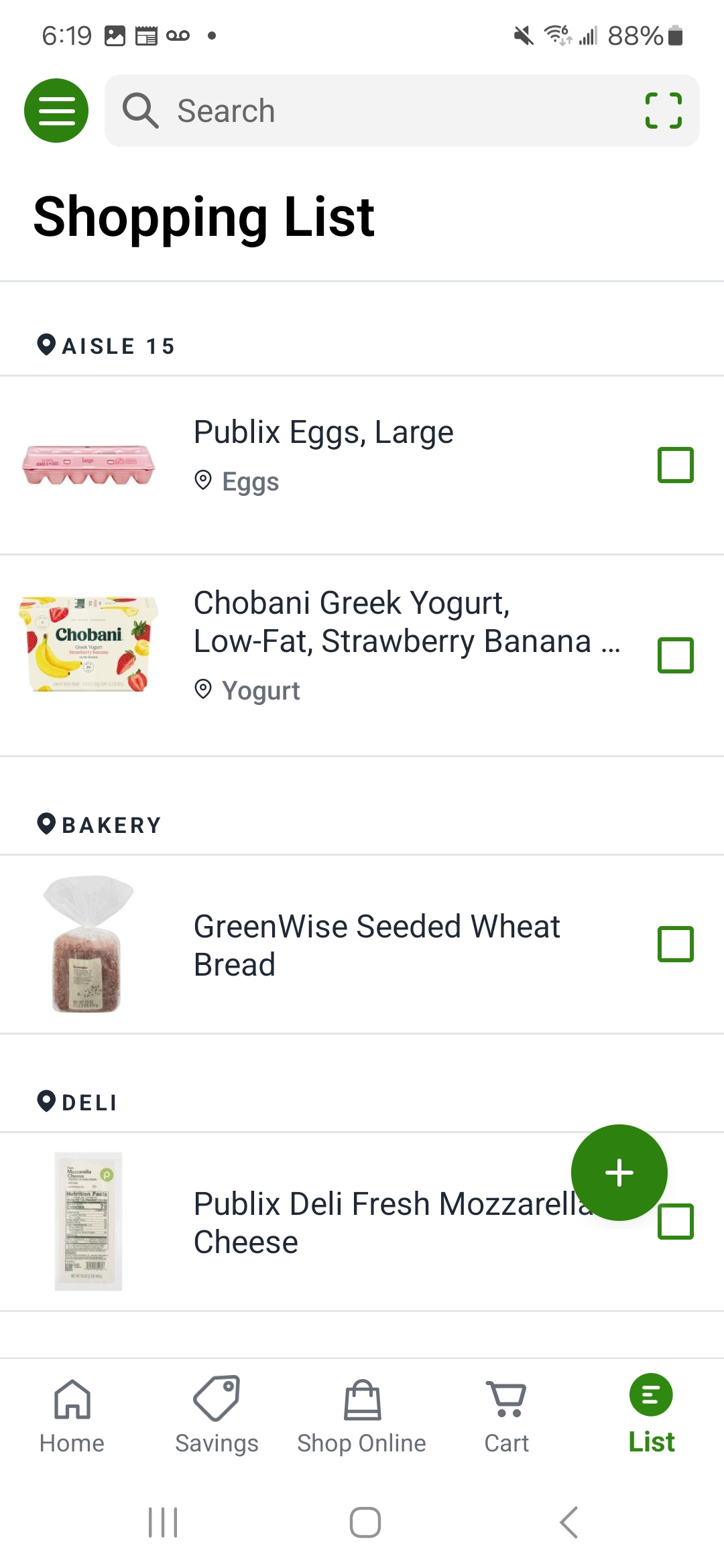
Task: View the GreenWise bread product thumbnail
Action: (88, 944)
